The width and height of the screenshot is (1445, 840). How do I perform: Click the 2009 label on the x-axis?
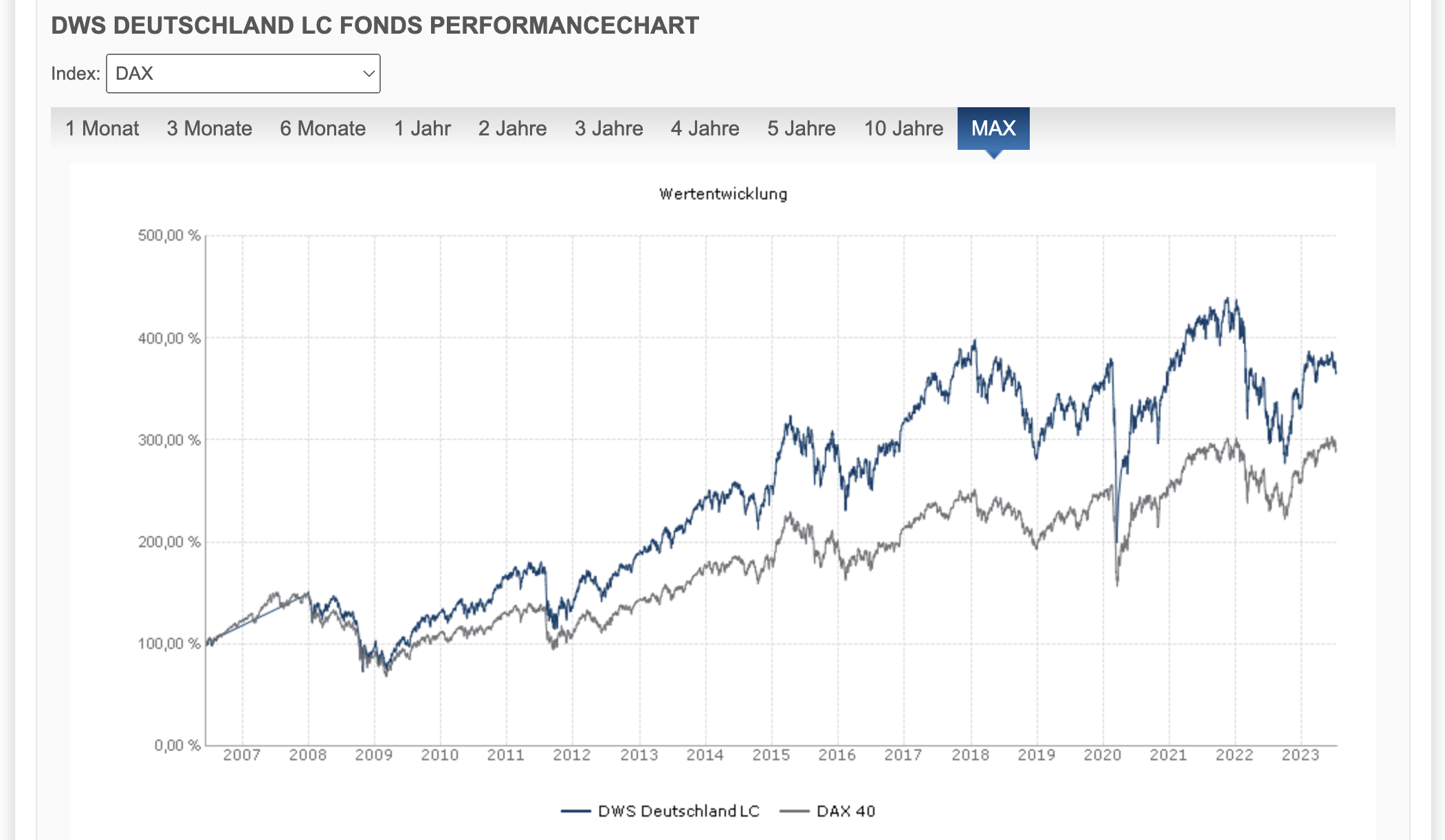[x=373, y=755]
